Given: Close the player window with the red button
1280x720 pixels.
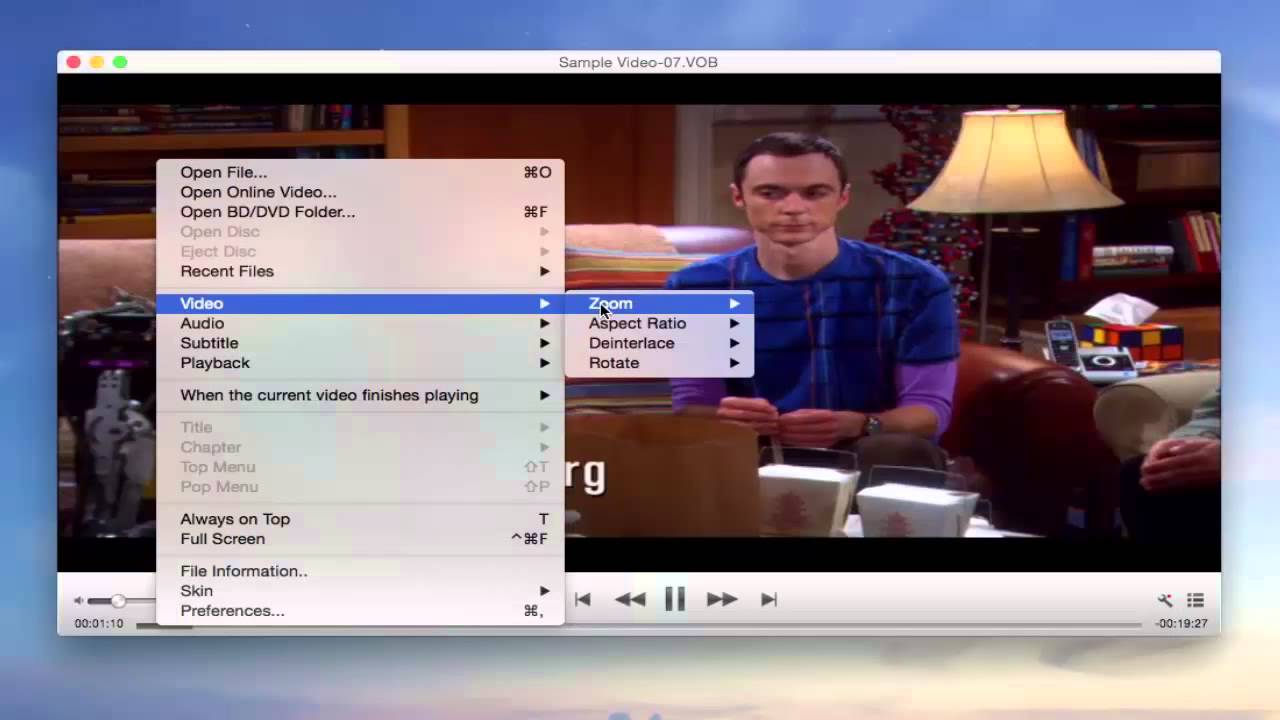Looking at the screenshot, I should 73,62.
